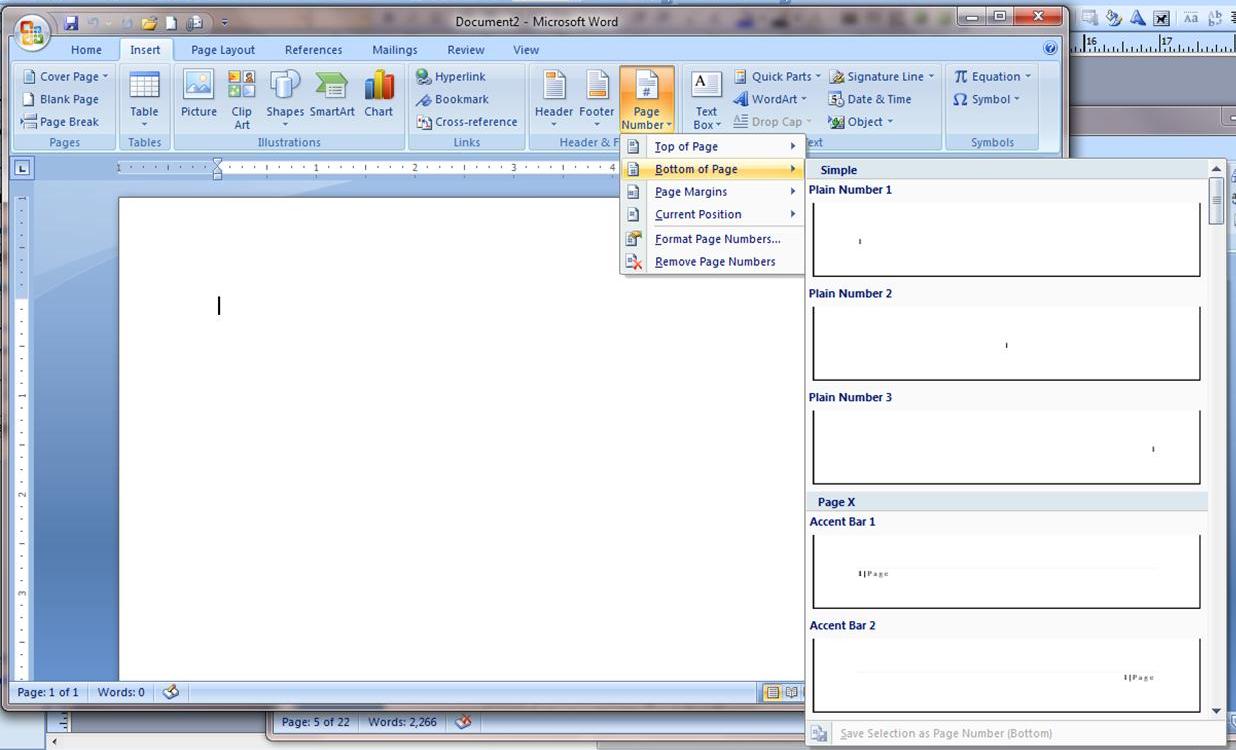Insert a Cross-reference

tap(467, 122)
